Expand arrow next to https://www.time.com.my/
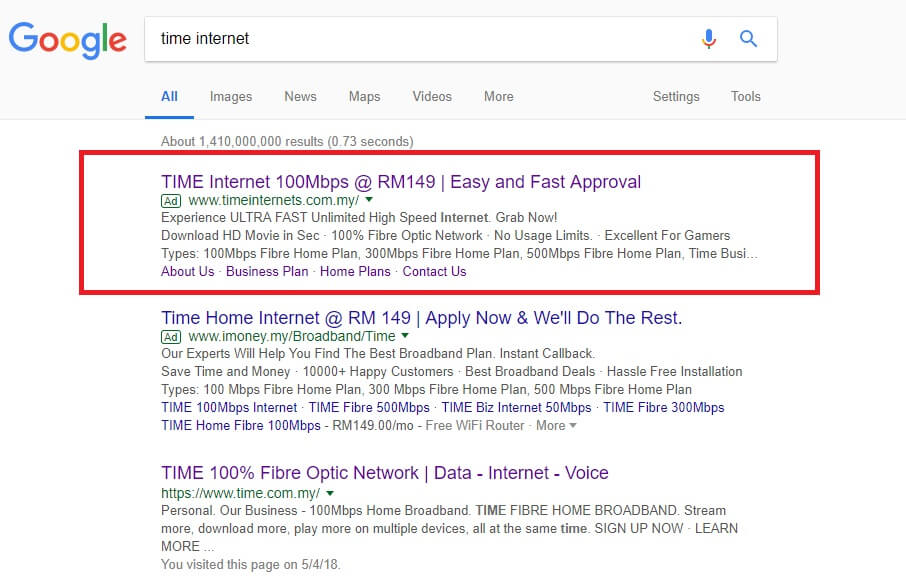The width and height of the screenshot is (906, 582). pyautogui.click(x=330, y=493)
